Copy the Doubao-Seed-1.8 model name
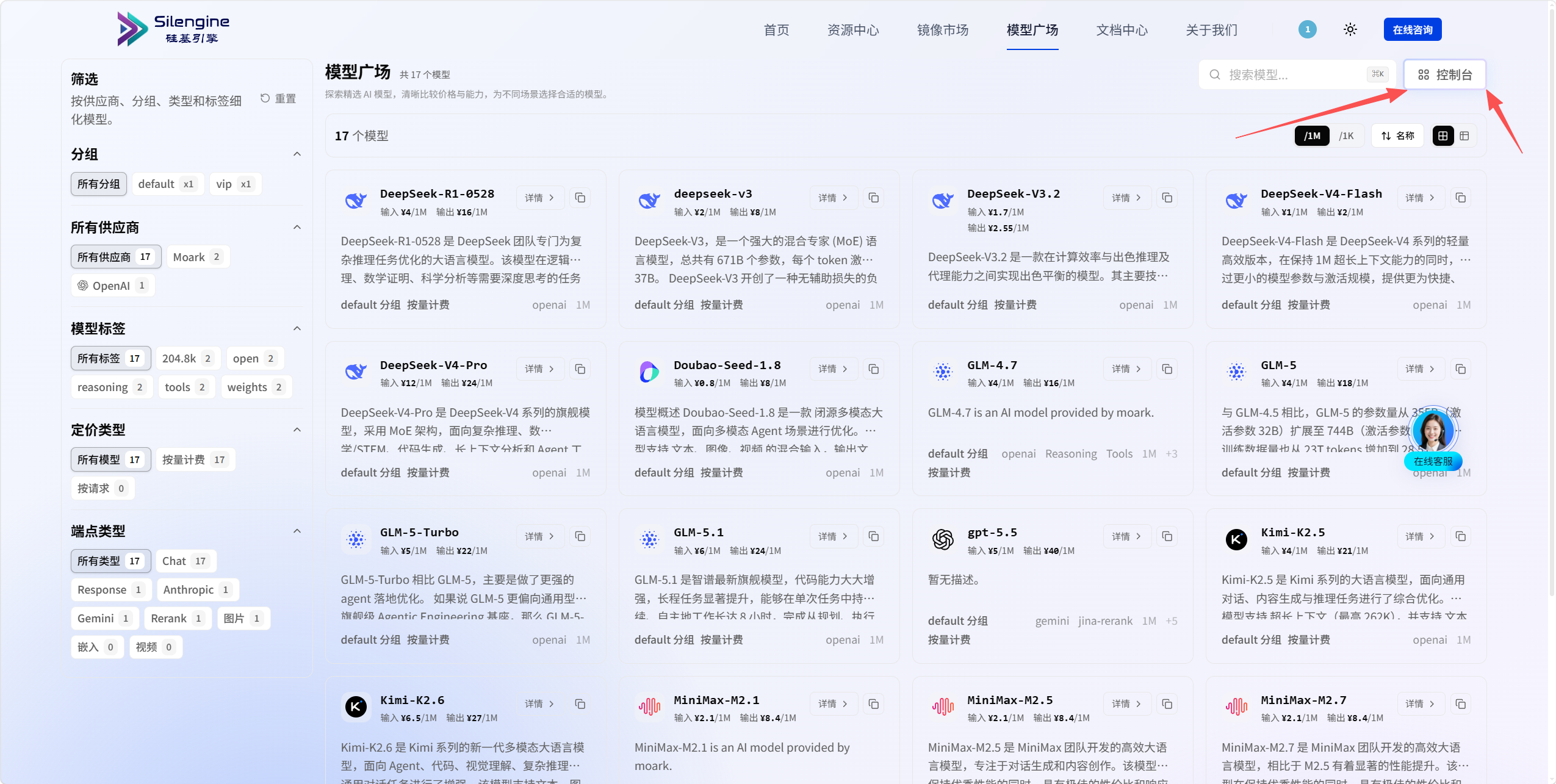The height and width of the screenshot is (784, 1556). pos(874,369)
